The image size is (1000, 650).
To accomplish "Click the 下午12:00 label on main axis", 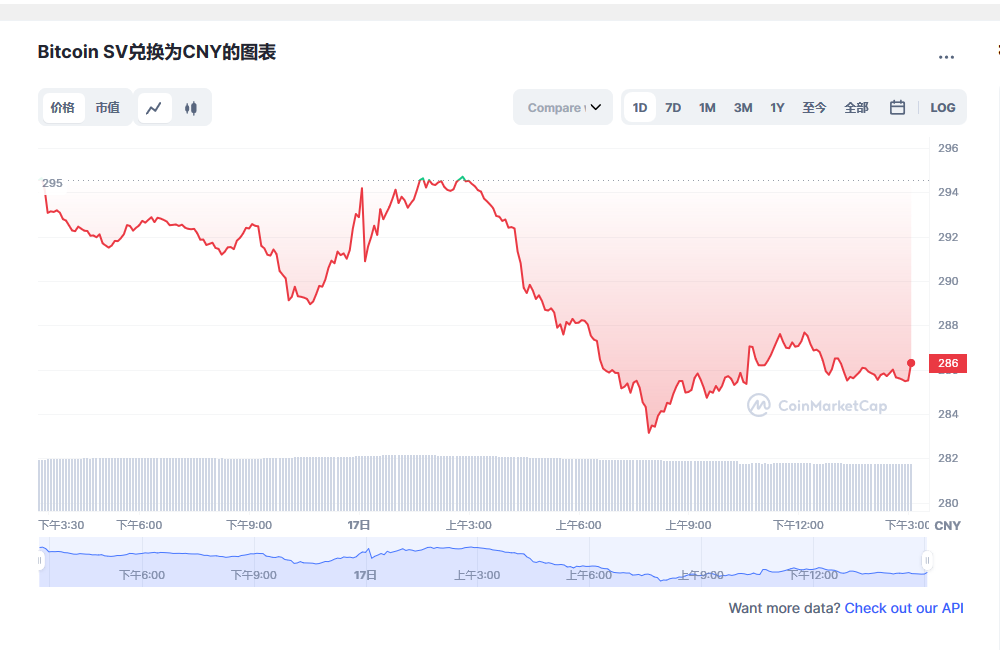I will pos(798,525).
